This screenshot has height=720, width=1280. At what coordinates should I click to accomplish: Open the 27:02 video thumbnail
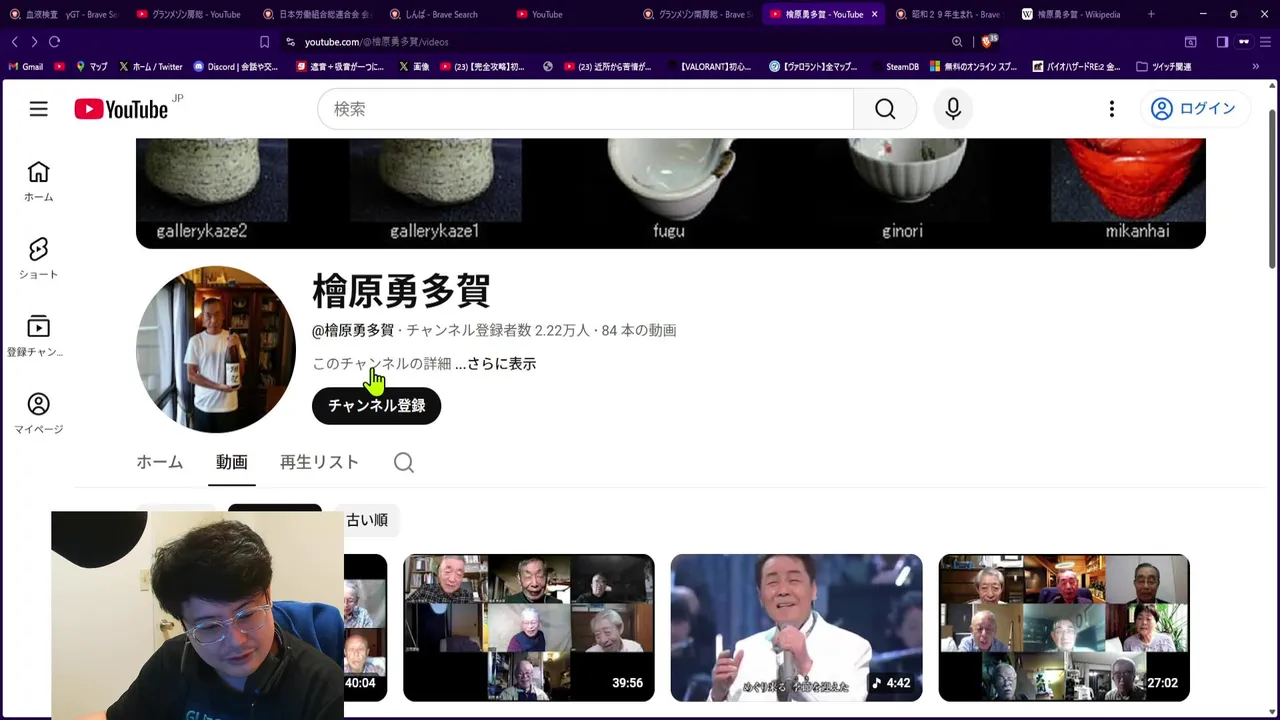pyautogui.click(x=1064, y=628)
